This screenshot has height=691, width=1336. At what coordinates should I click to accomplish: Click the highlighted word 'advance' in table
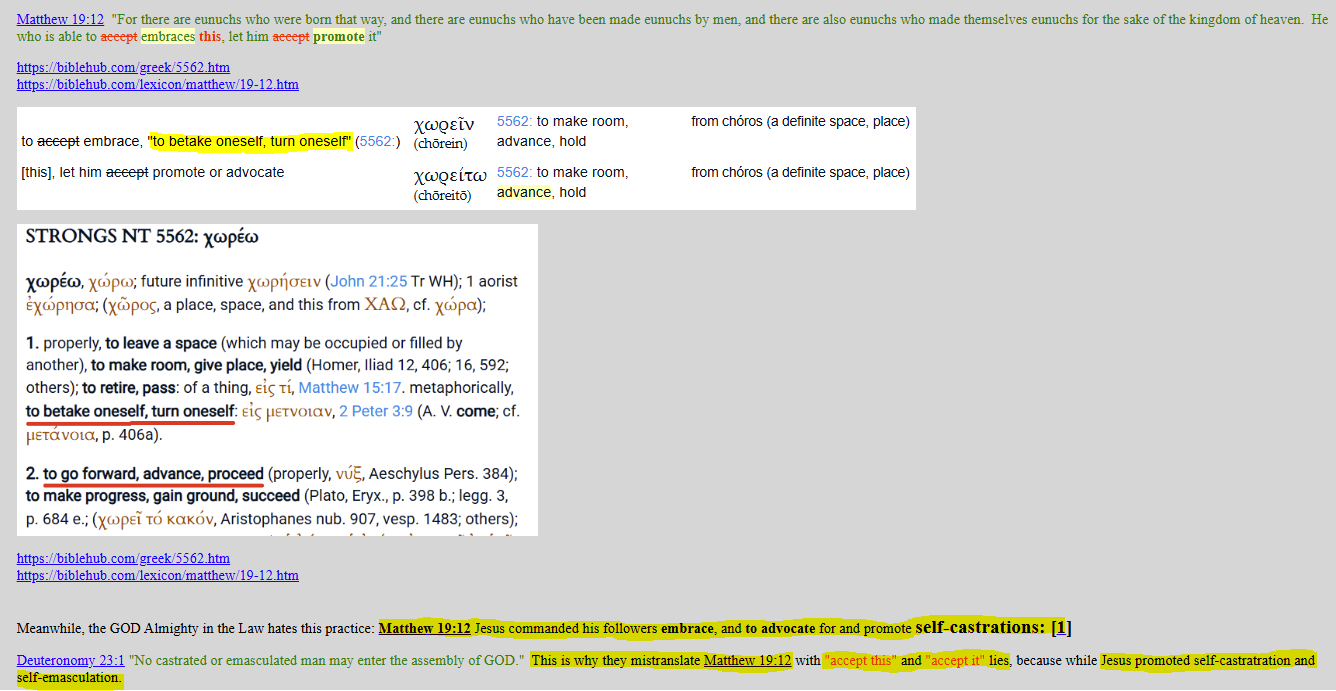(x=524, y=192)
